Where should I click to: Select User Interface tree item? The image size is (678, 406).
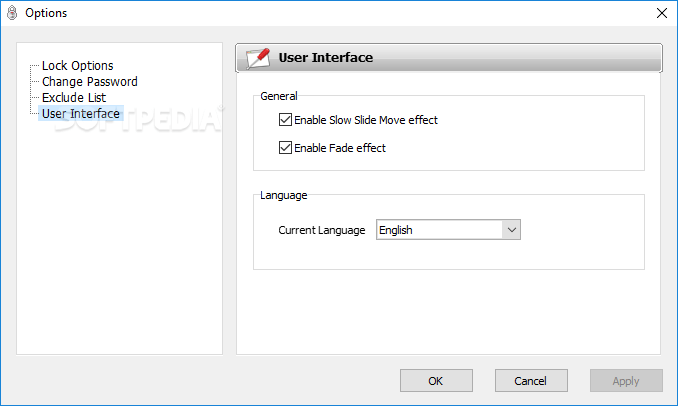click(x=81, y=114)
